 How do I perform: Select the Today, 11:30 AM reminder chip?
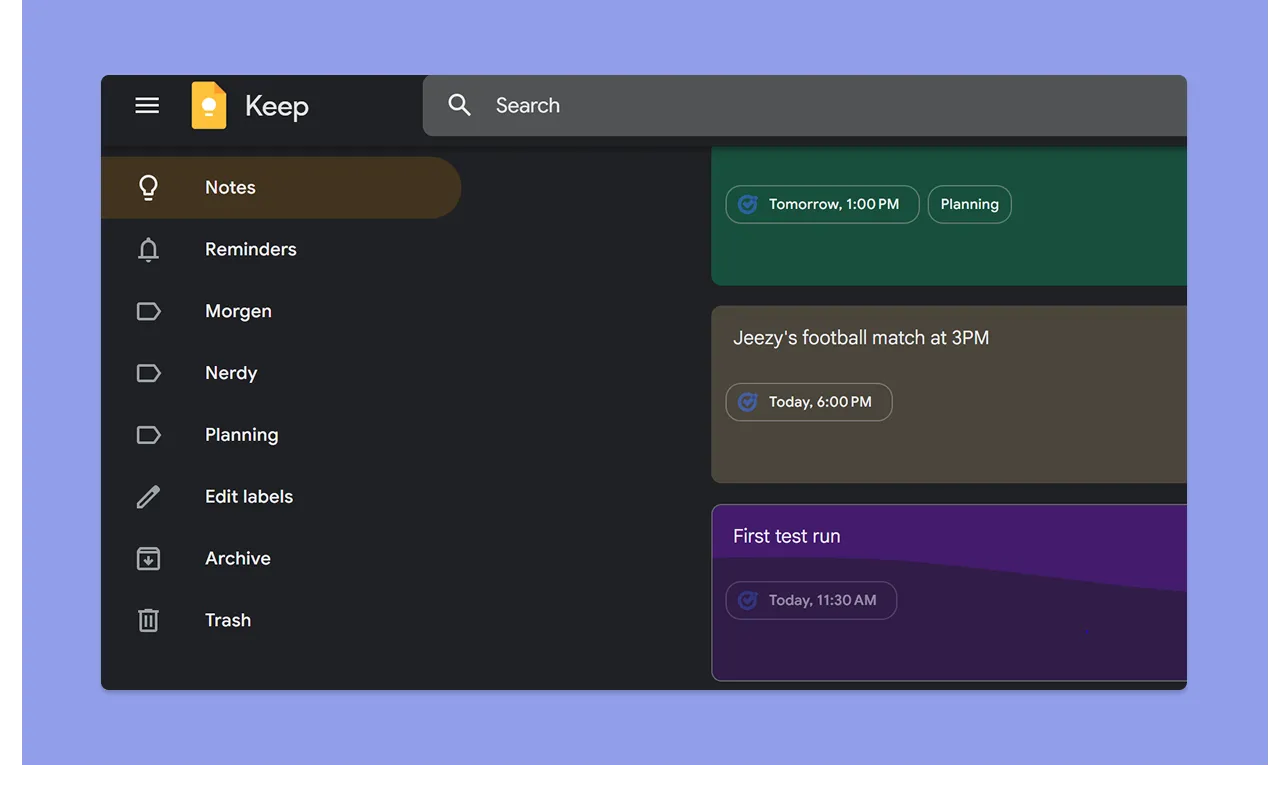(x=810, y=600)
